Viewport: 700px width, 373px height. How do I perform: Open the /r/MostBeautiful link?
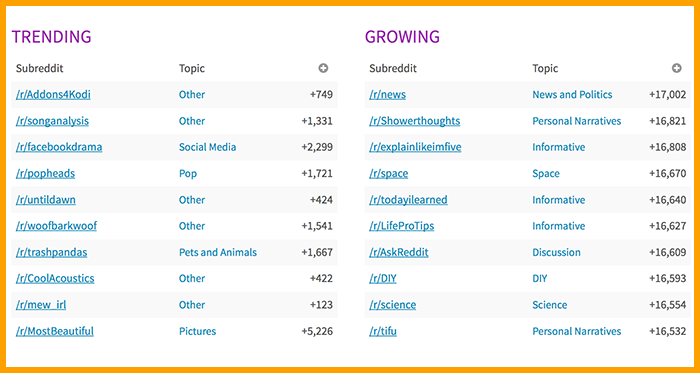click(54, 332)
